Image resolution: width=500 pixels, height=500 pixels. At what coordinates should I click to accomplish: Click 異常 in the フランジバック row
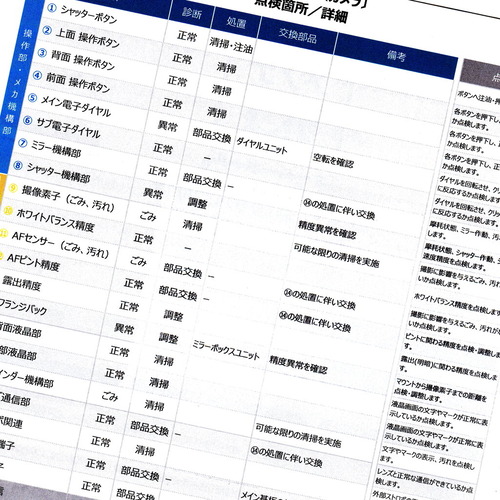(124, 328)
